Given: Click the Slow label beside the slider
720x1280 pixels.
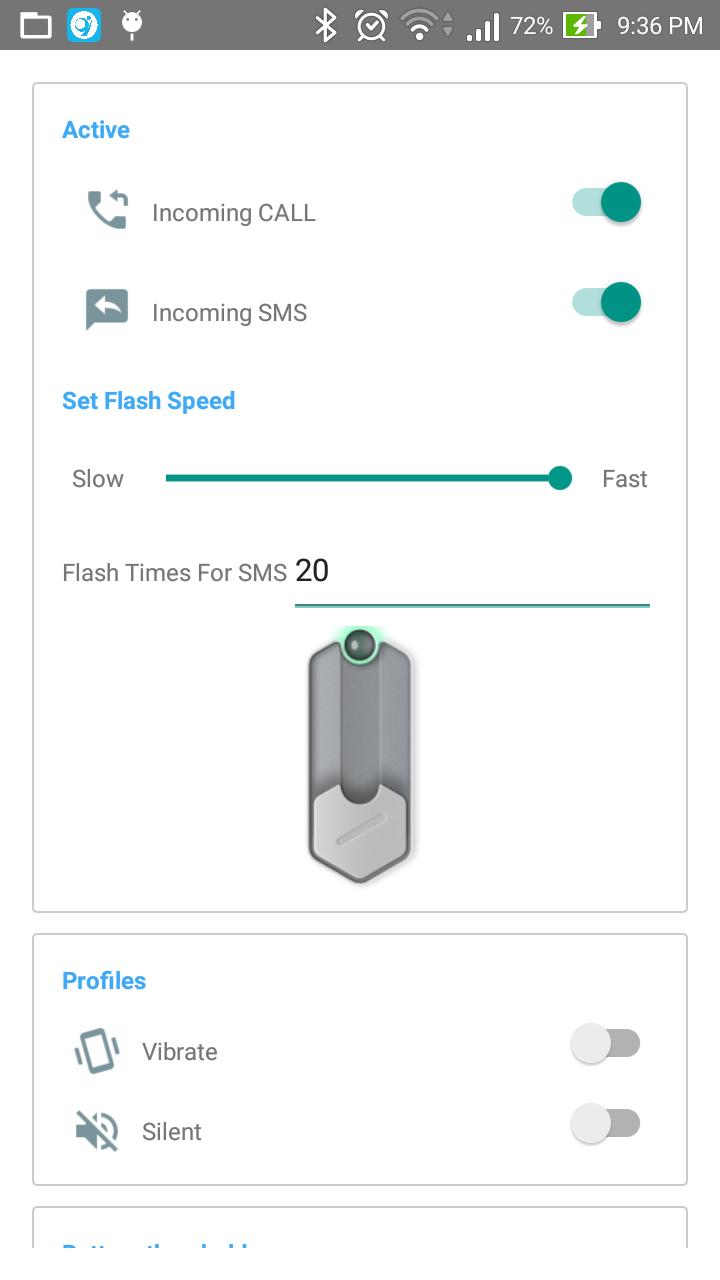Looking at the screenshot, I should pyautogui.click(x=97, y=478).
